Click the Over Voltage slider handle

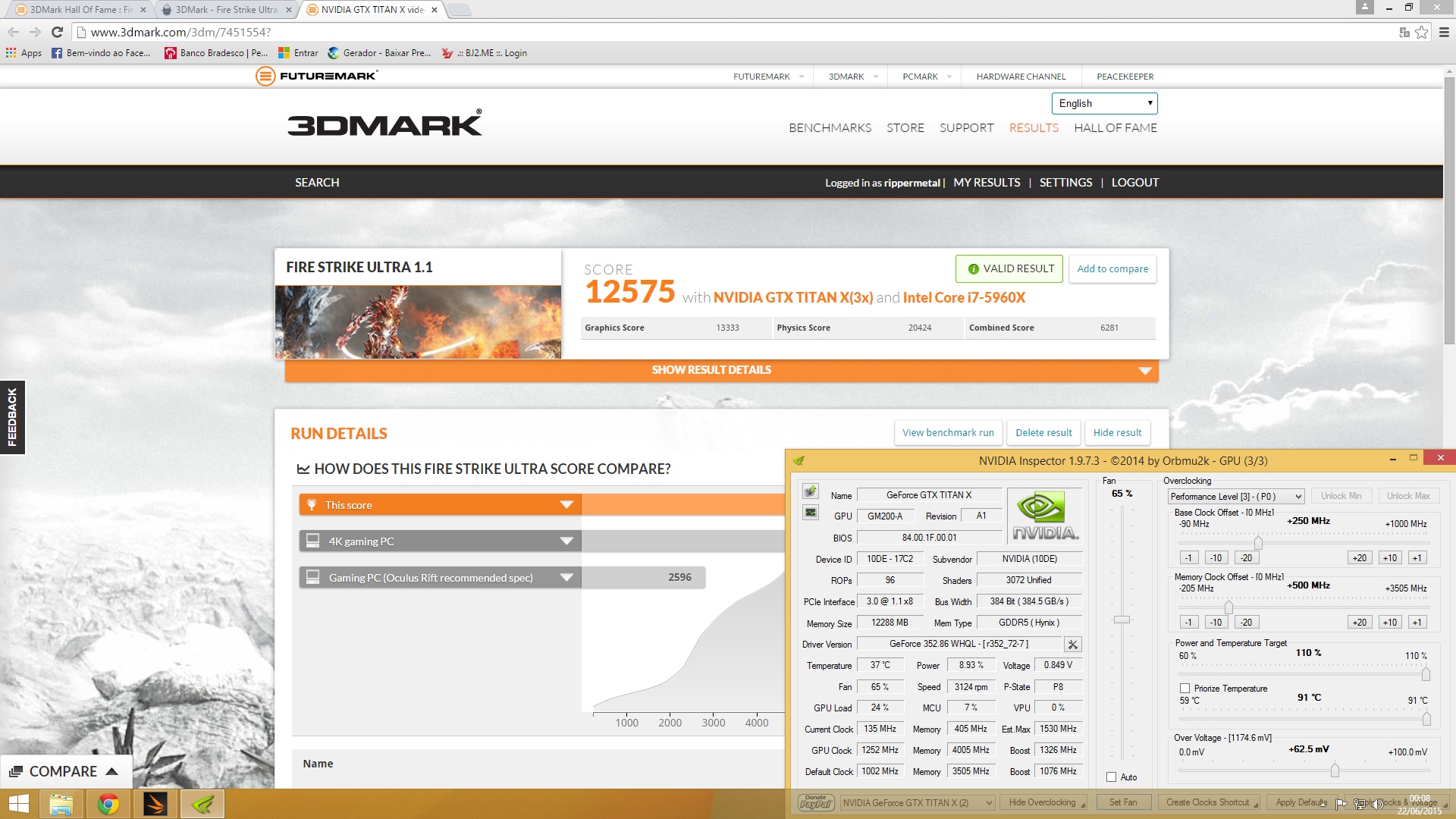1335,770
